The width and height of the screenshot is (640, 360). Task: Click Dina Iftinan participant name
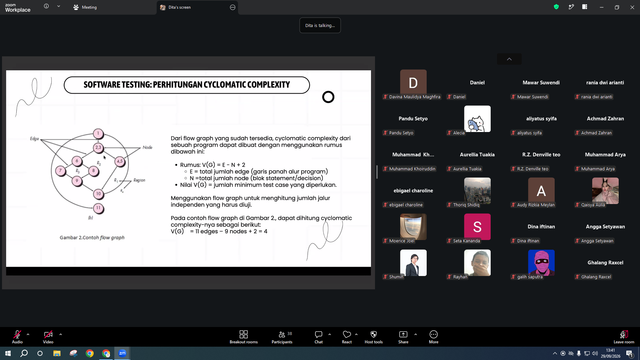[541, 226]
